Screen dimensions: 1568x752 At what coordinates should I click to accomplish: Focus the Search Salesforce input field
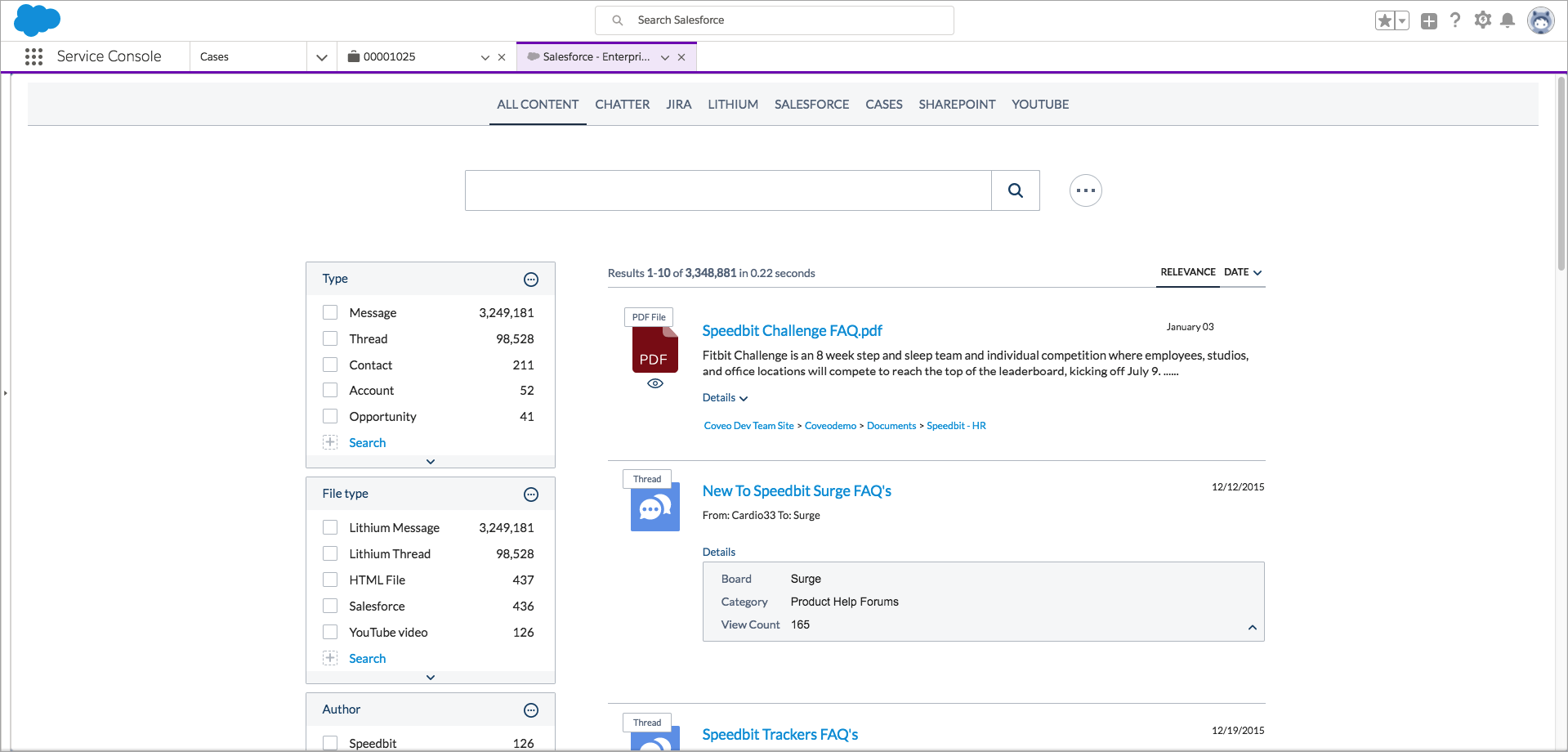click(x=775, y=20)
